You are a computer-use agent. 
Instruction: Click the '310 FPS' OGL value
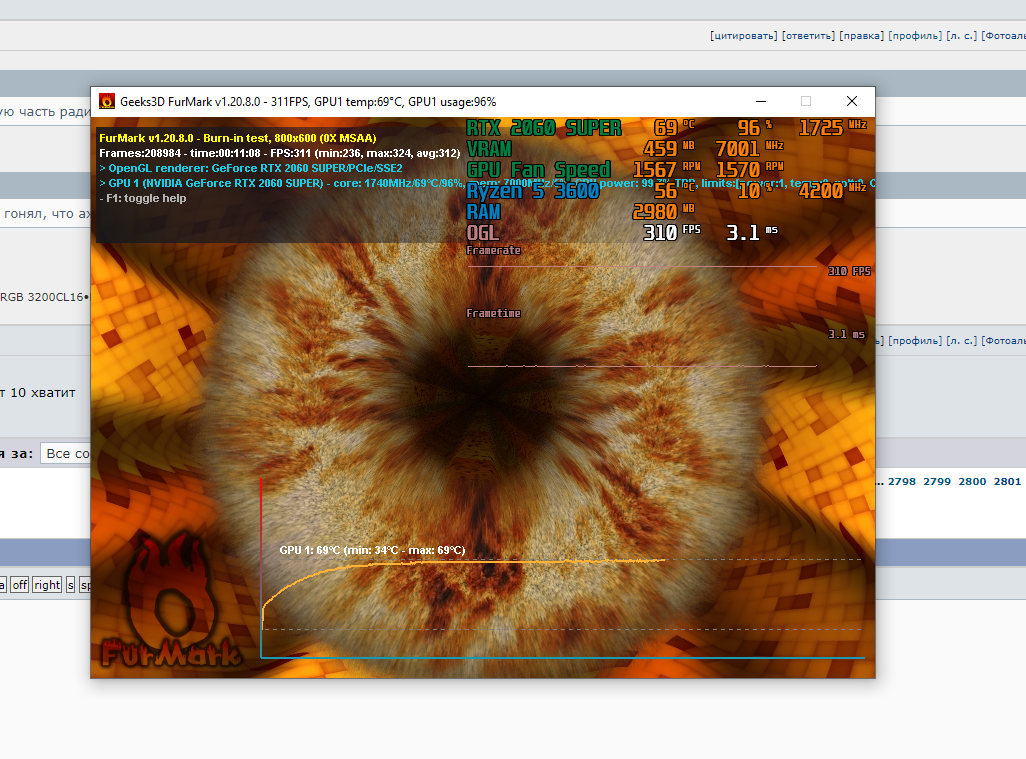point(672,232)
